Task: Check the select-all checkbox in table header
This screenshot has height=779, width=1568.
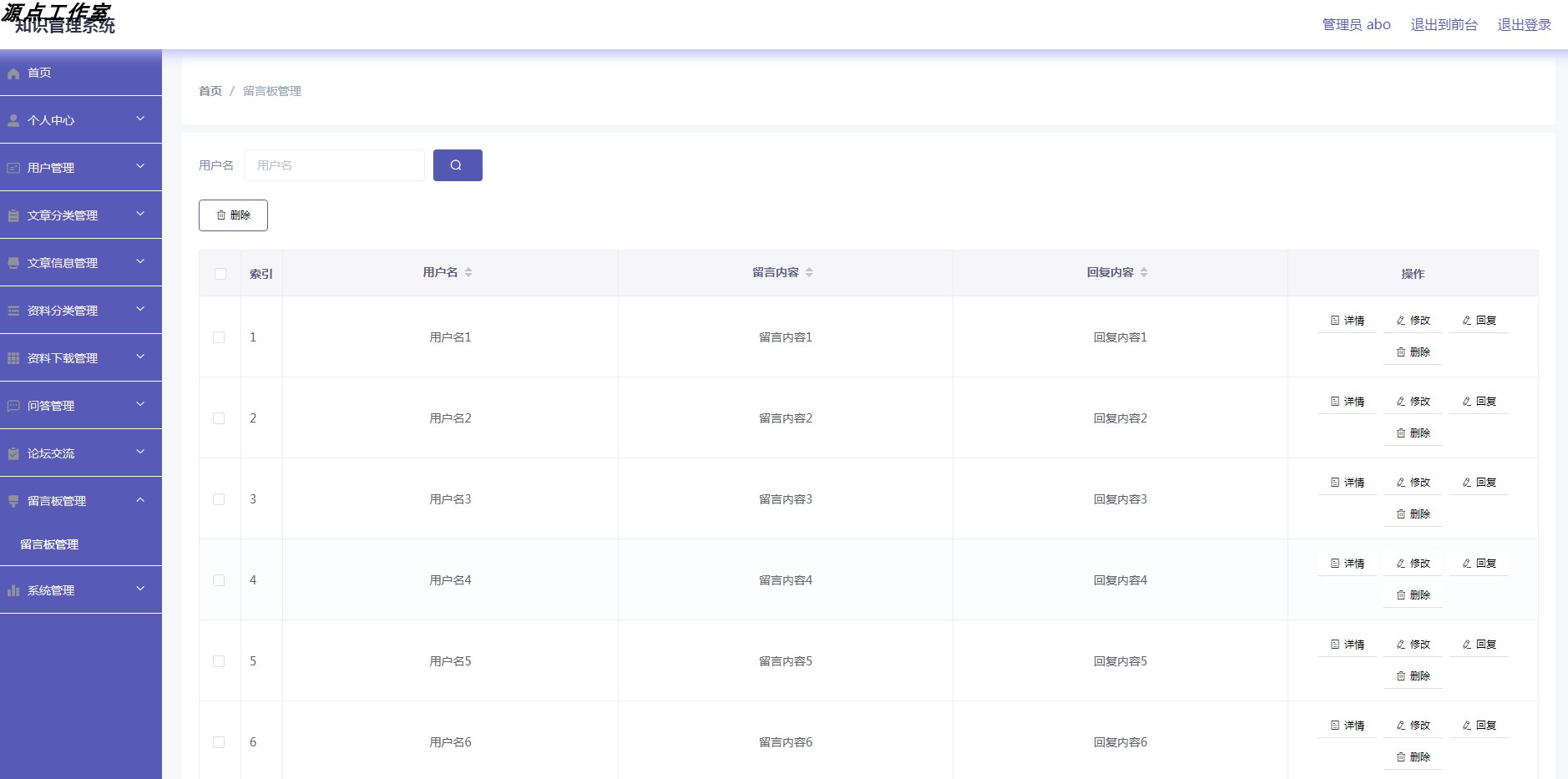Action: pos(220,273)
